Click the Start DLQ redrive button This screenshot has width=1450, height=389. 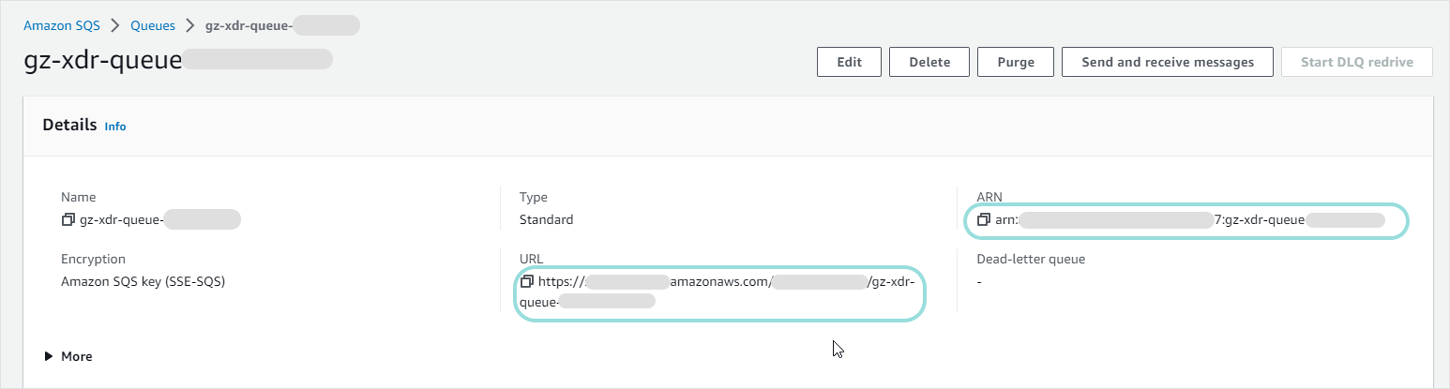pos(1356,62)
